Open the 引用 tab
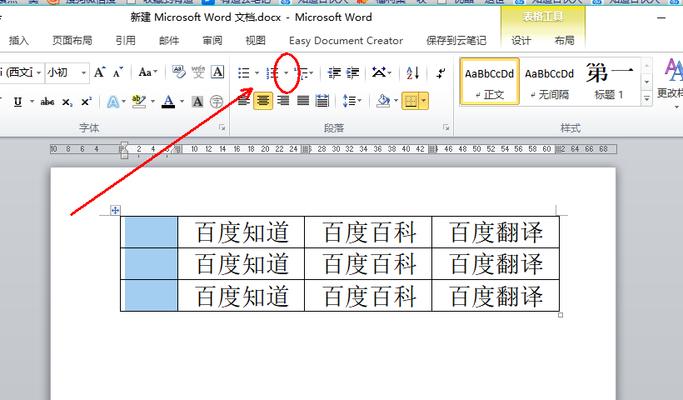The height and width of the screenshot is (400, 683). coord(125,41)
